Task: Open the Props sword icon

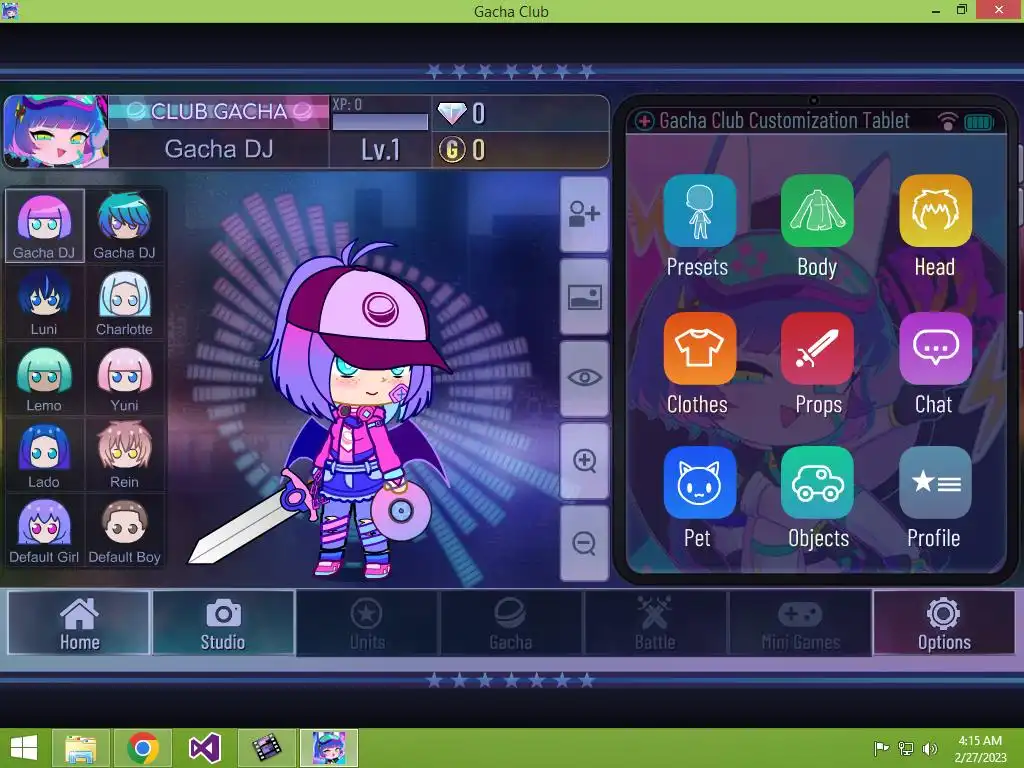Action: (x=817, y=348)
